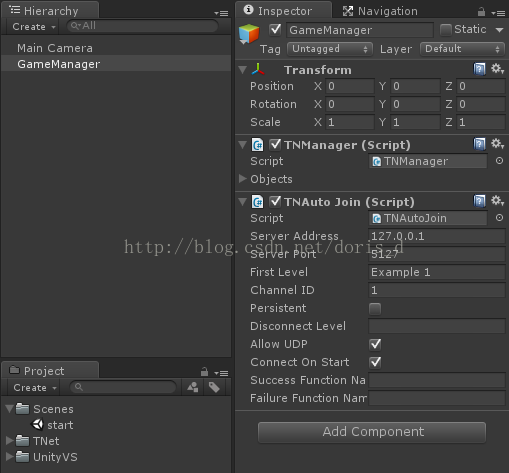Collapse the Scenes folder
Image resolution: width=509 pixels, height=473 pixels.
click(x=10, y=408)
